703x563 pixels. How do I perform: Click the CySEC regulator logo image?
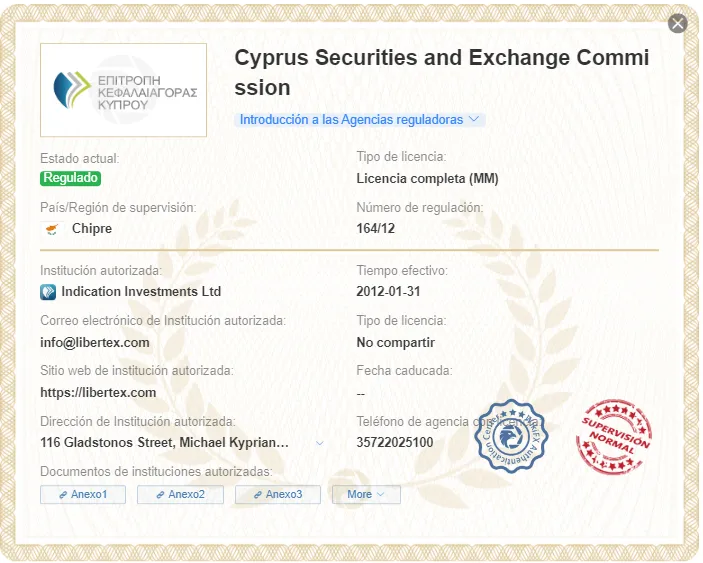click(123, 90)
